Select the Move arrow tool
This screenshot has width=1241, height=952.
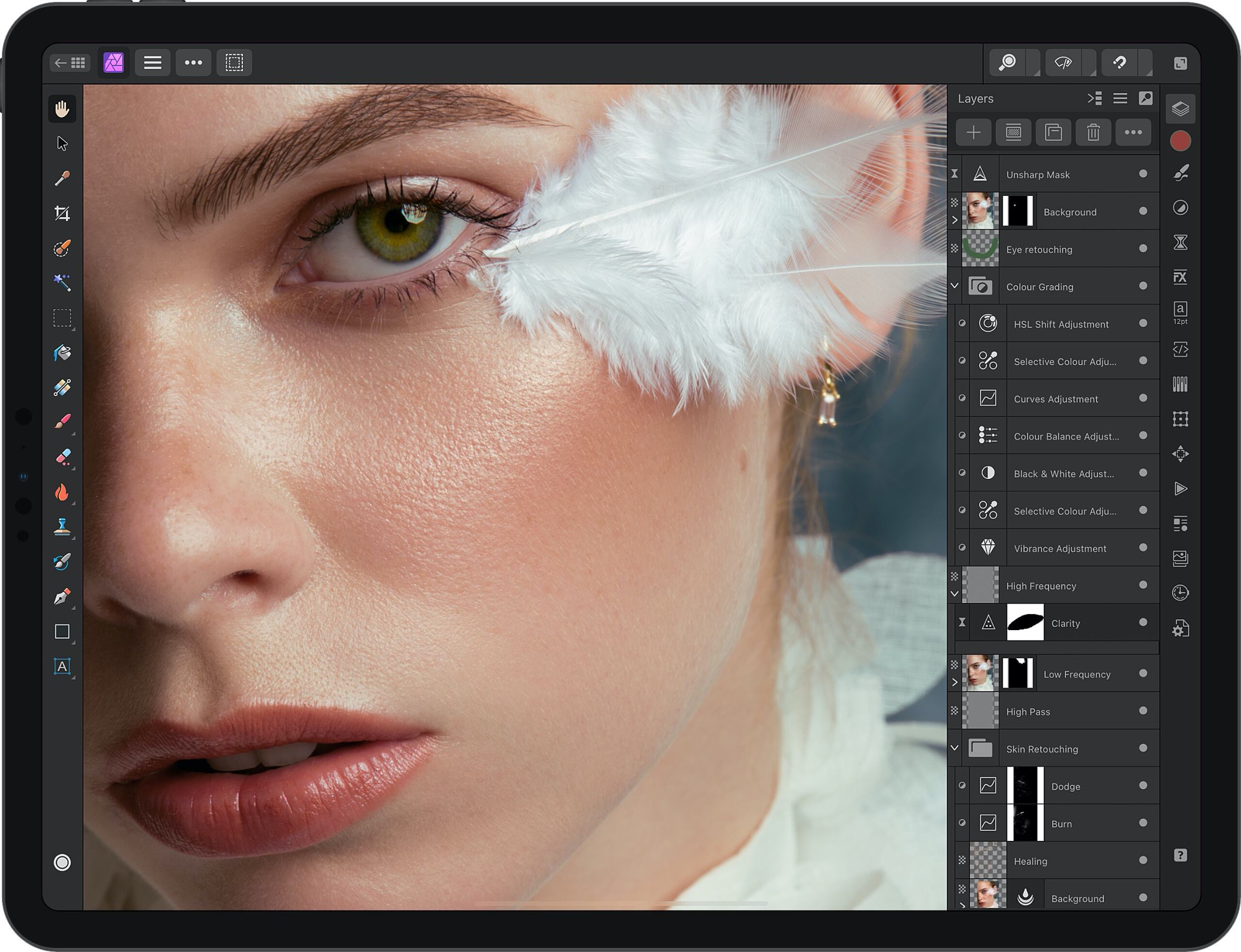pos(62,143)
